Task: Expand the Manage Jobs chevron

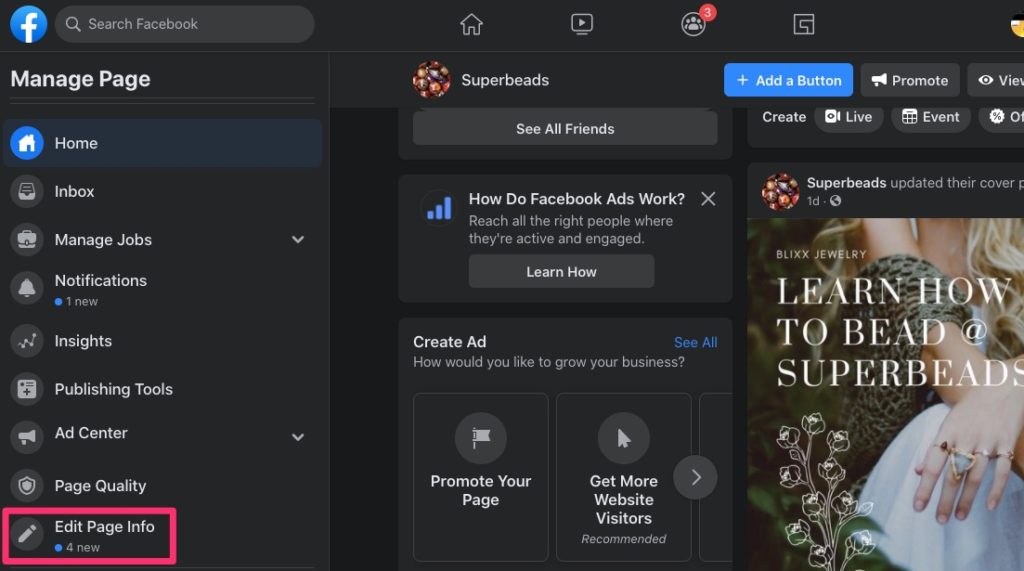Action: [298, 239]
